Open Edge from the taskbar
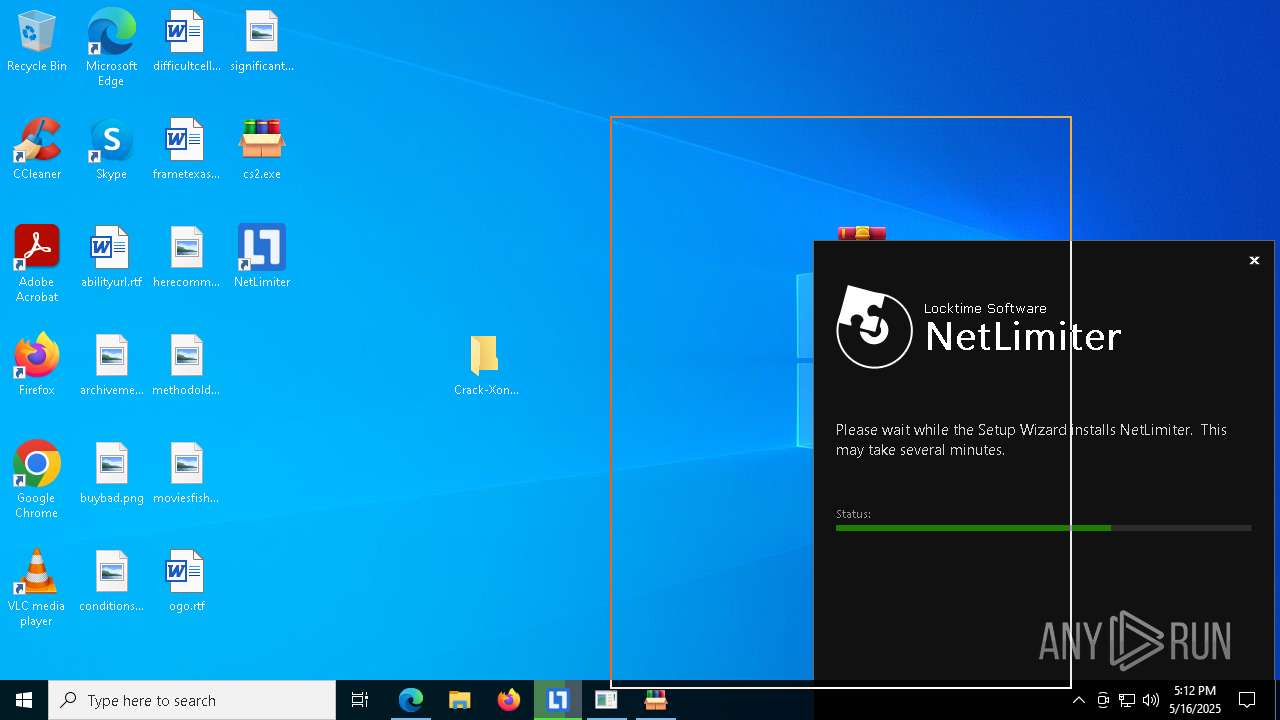 411,700
